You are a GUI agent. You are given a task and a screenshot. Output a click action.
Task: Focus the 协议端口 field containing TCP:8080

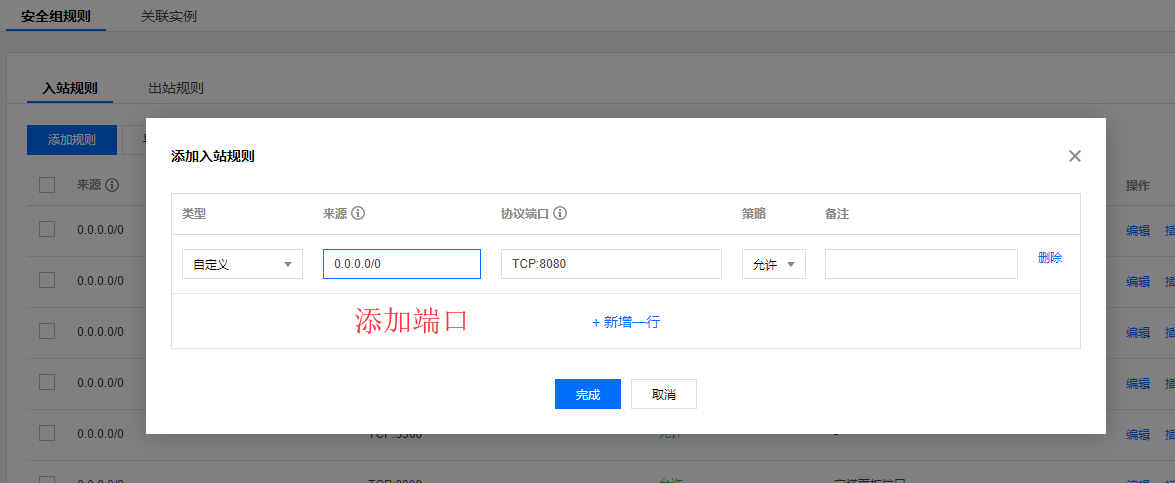coord(611,264)
